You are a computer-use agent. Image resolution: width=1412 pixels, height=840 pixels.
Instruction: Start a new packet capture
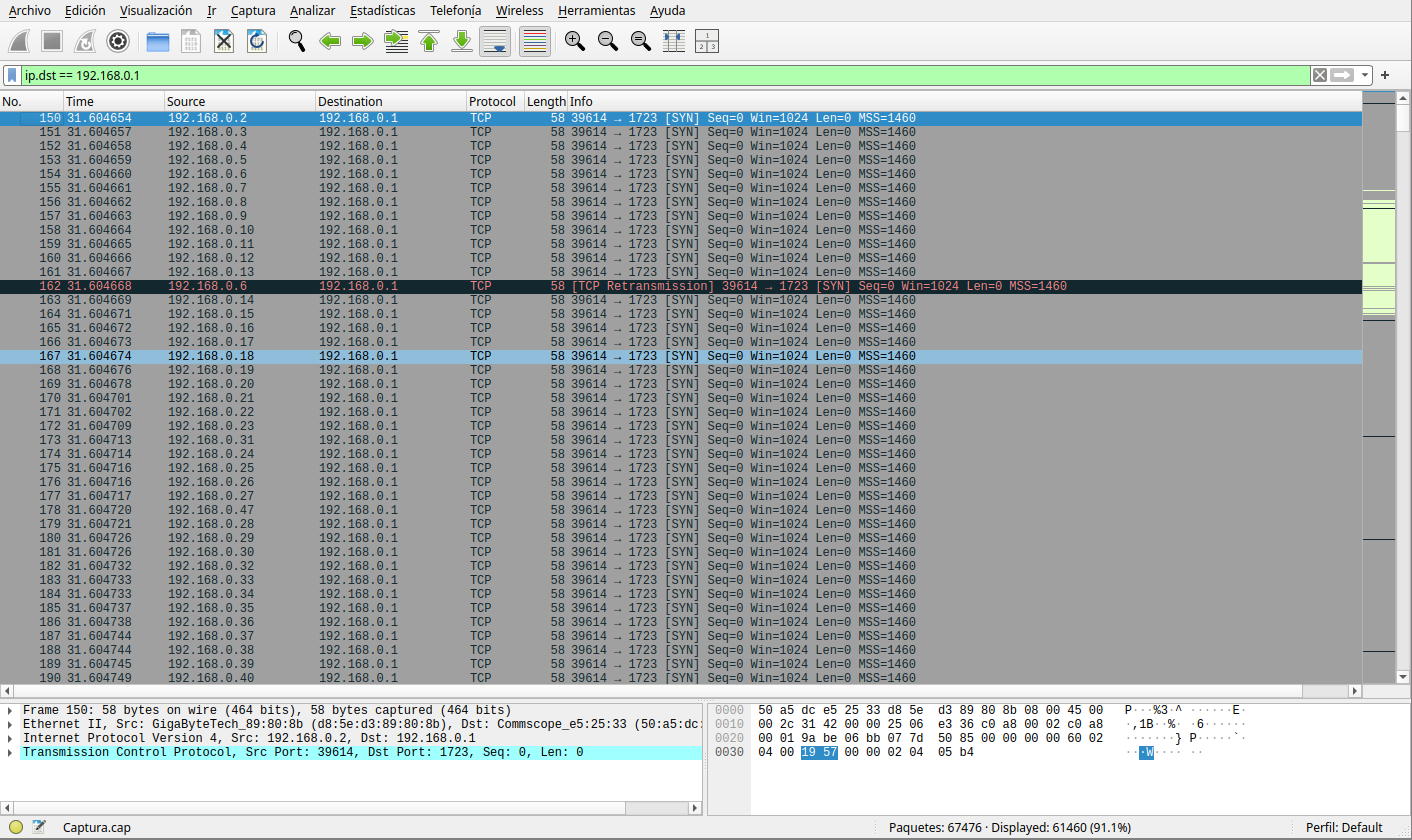point(20,41)
